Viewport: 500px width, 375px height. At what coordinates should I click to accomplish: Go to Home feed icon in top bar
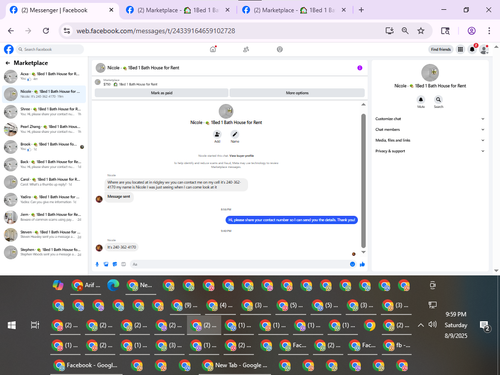(213, 49)
